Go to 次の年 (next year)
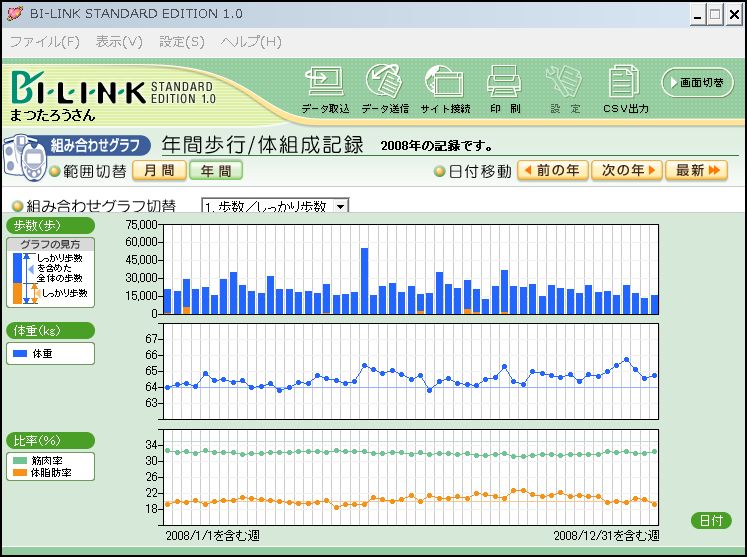The width and height of the screenshot is (747, 557). 626,171
